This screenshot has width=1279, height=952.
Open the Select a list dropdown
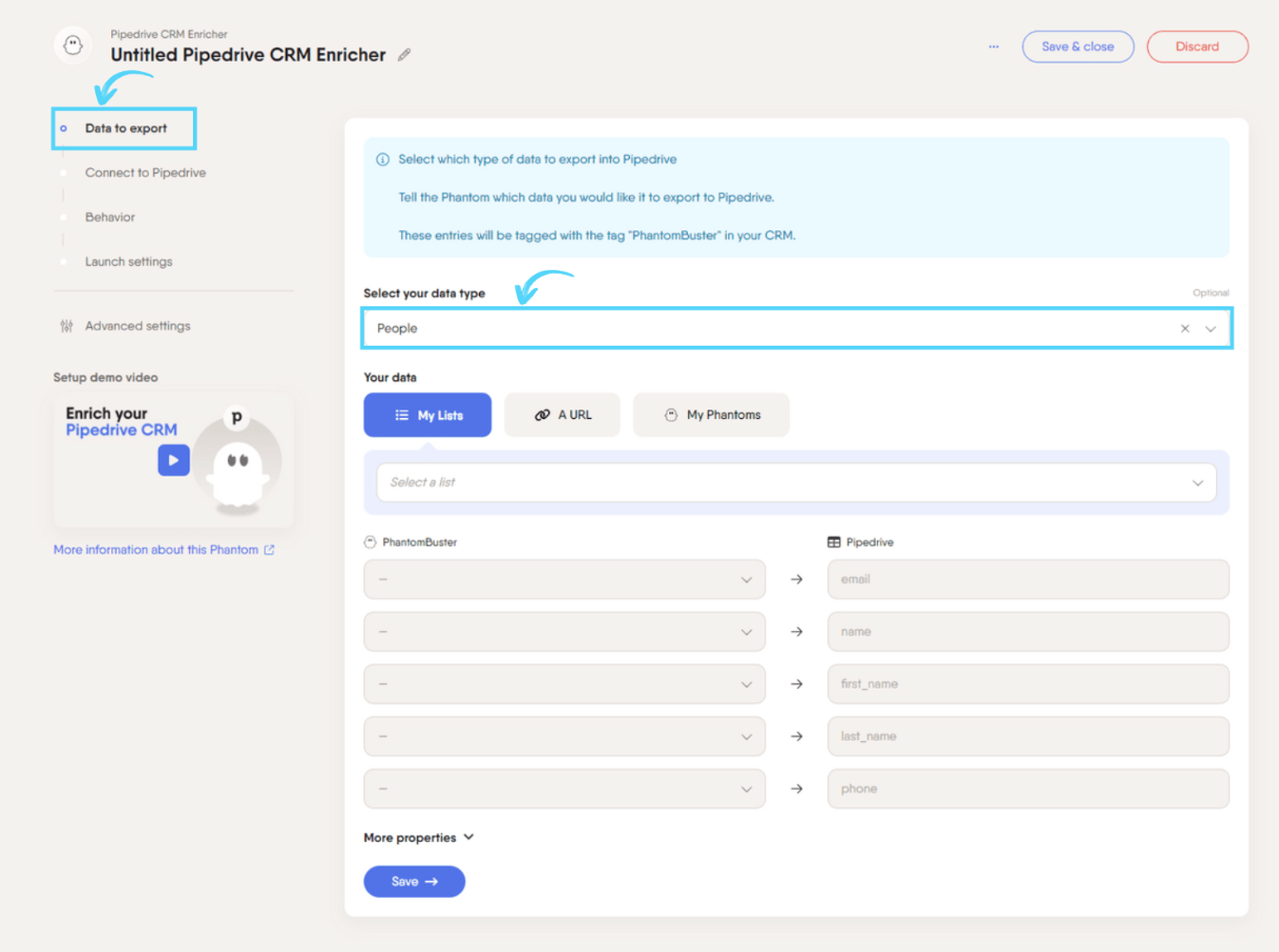click(796, 483)
